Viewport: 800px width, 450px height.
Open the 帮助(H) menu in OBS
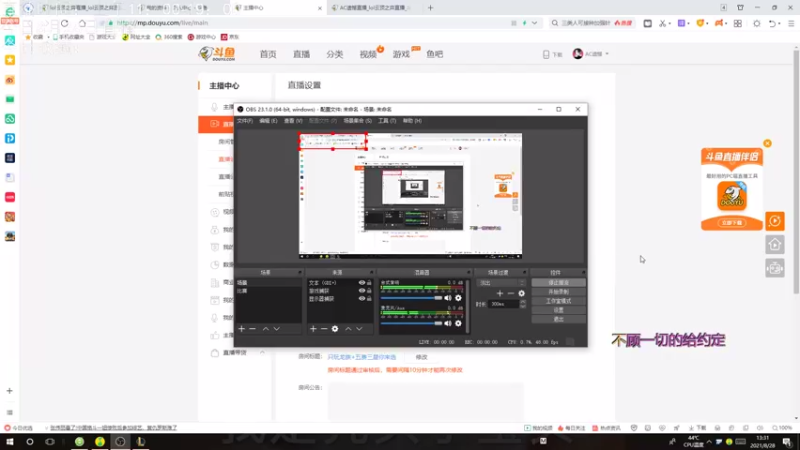(x=412, y=121)
